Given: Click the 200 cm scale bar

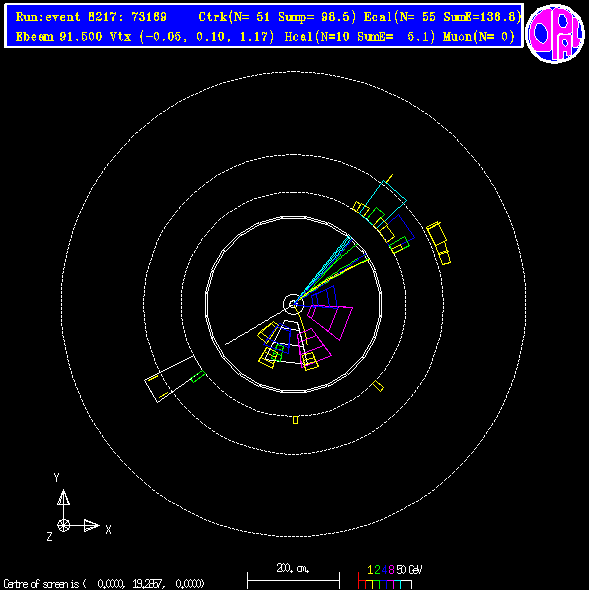Looking at the screenshot, I should [293, 576].
